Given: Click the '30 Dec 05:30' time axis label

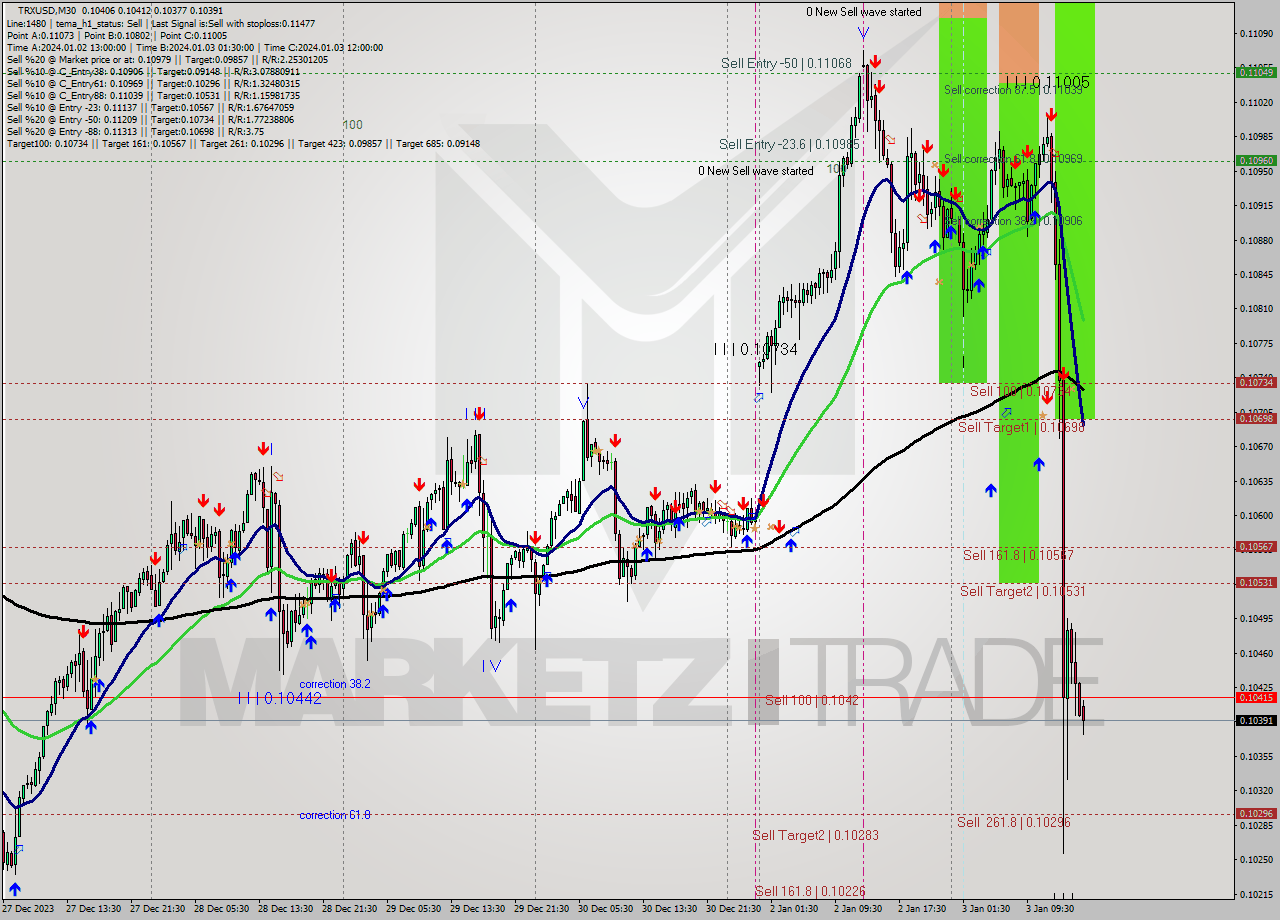Looking at the screenshot, I should coord(606,909).
